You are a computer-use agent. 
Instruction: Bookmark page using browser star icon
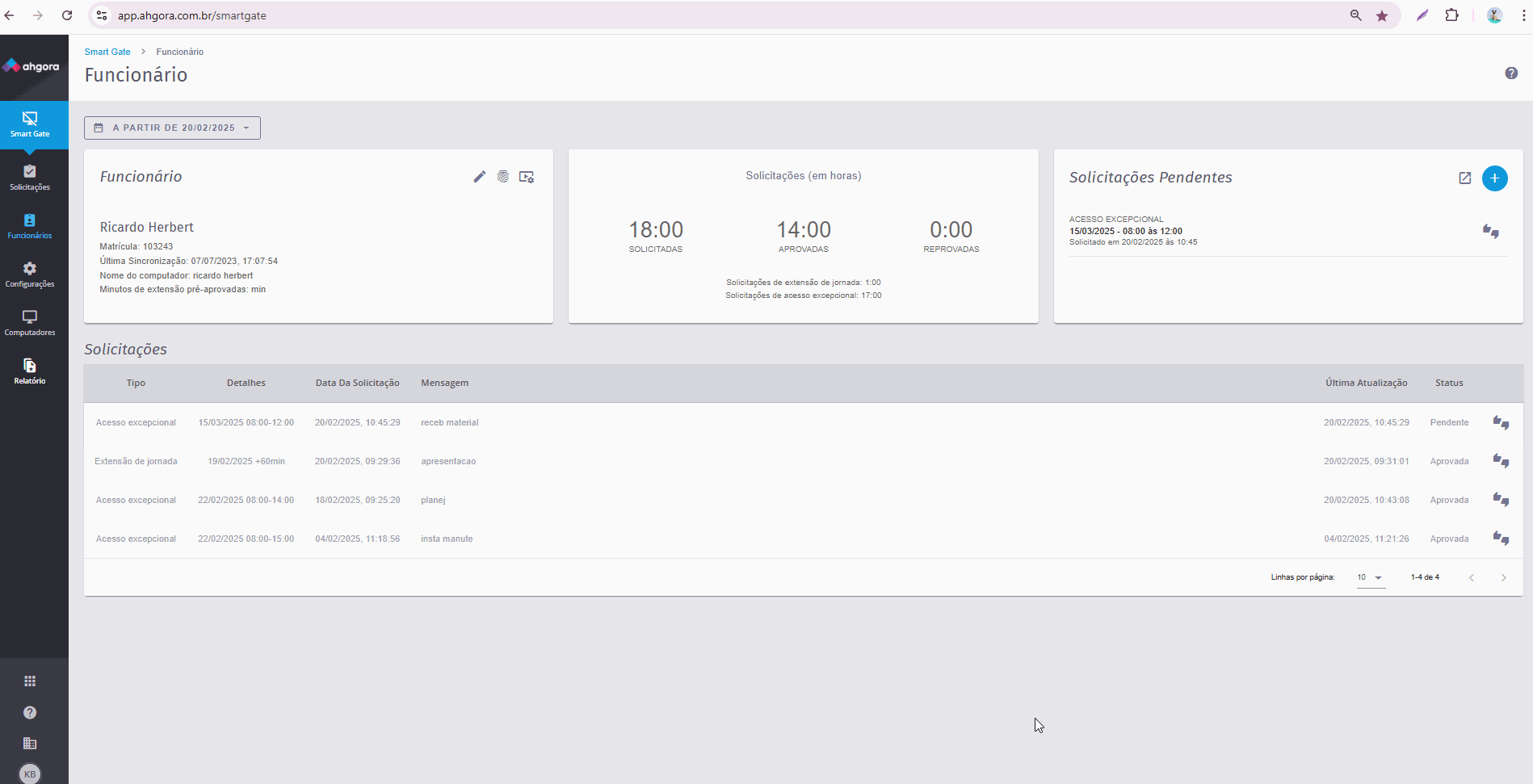pos(1382,15)
